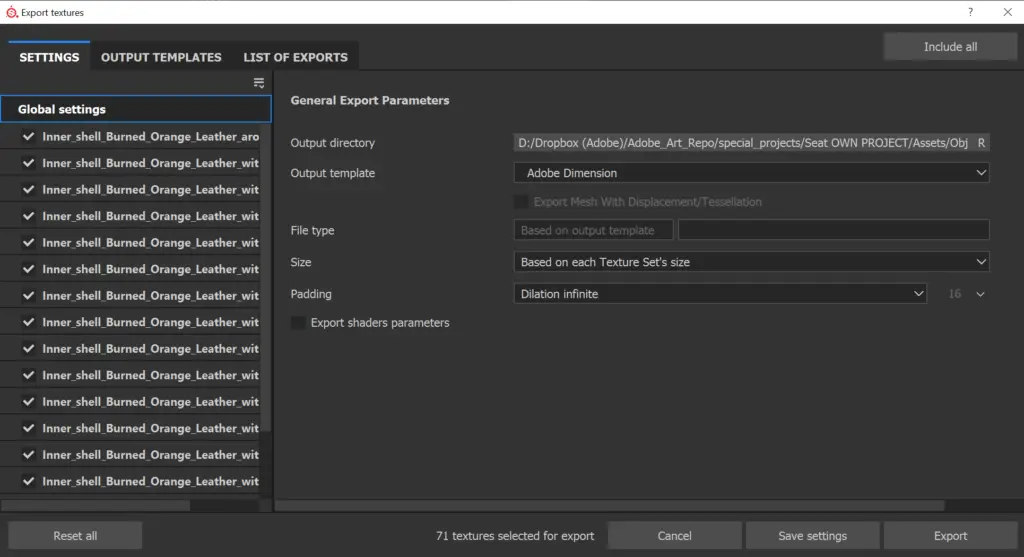Switch to the SETTINGS tab
This screenshot has height=557, width=1024.
(49, 57)
